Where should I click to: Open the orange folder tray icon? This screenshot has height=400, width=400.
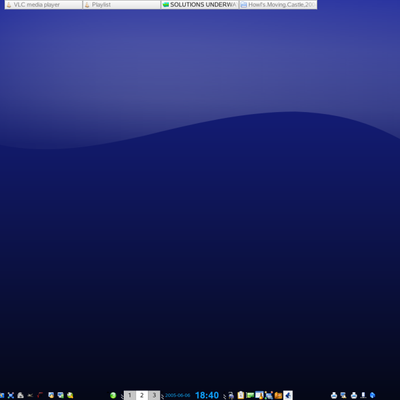(x=278, y=396)
